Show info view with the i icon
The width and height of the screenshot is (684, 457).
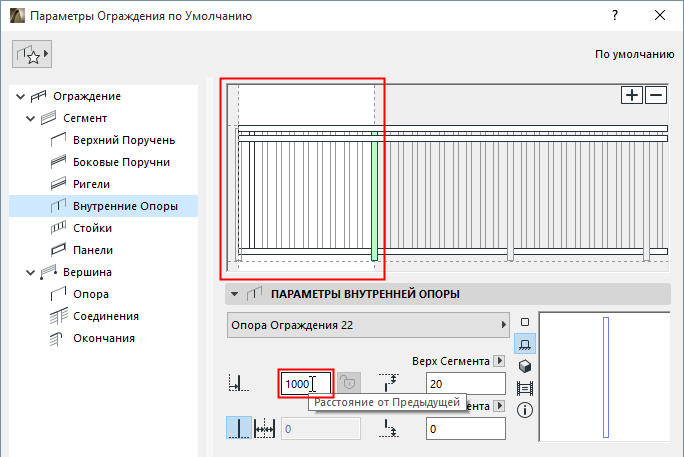tap(525, 410)
